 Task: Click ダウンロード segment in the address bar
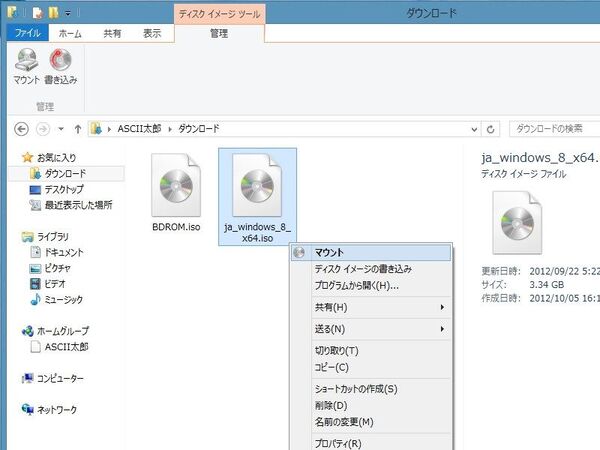coord(199,129)
